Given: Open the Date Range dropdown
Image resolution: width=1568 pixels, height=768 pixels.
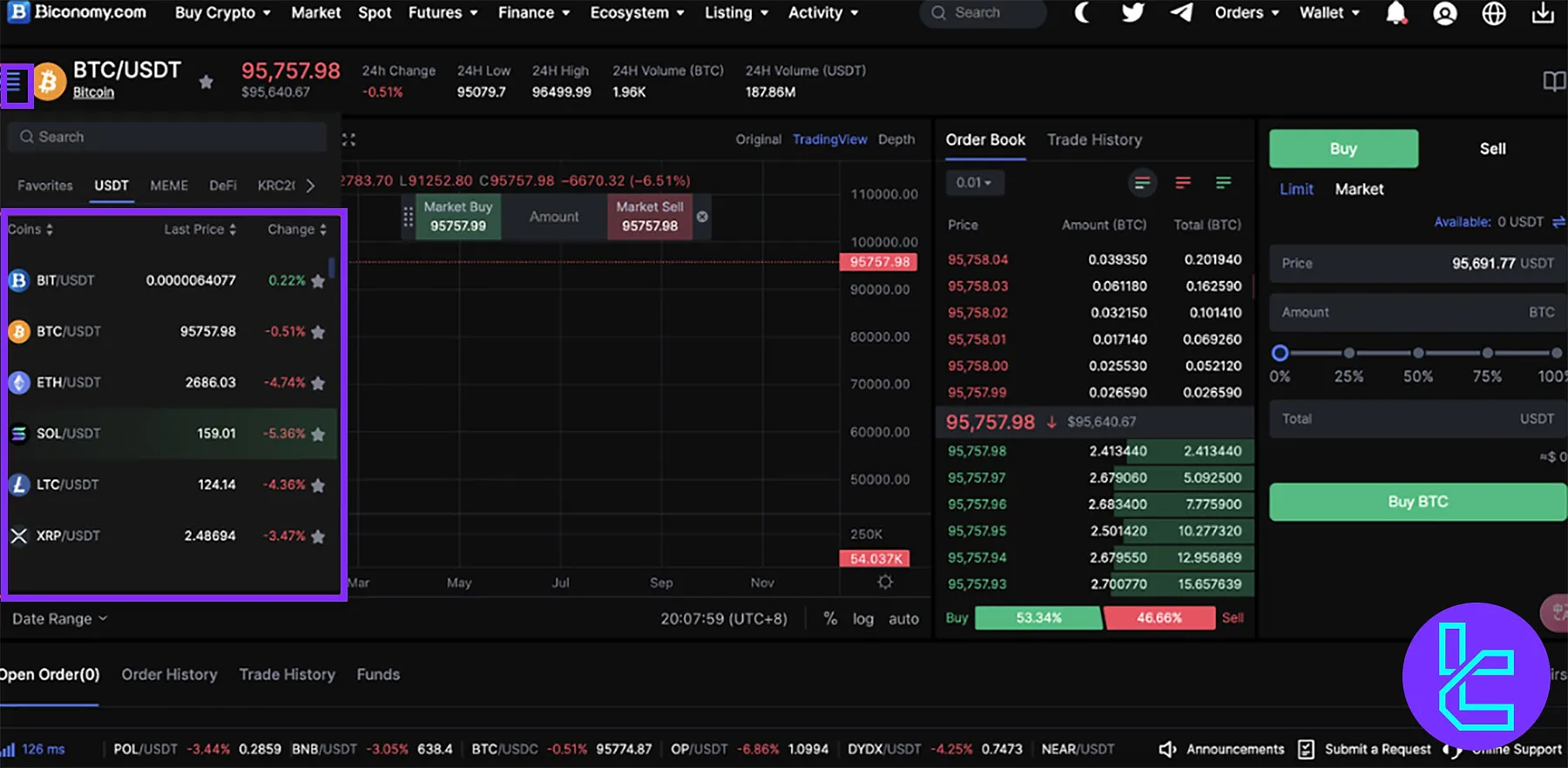Looking at the screenshot, I should click(x=59, y=619).
